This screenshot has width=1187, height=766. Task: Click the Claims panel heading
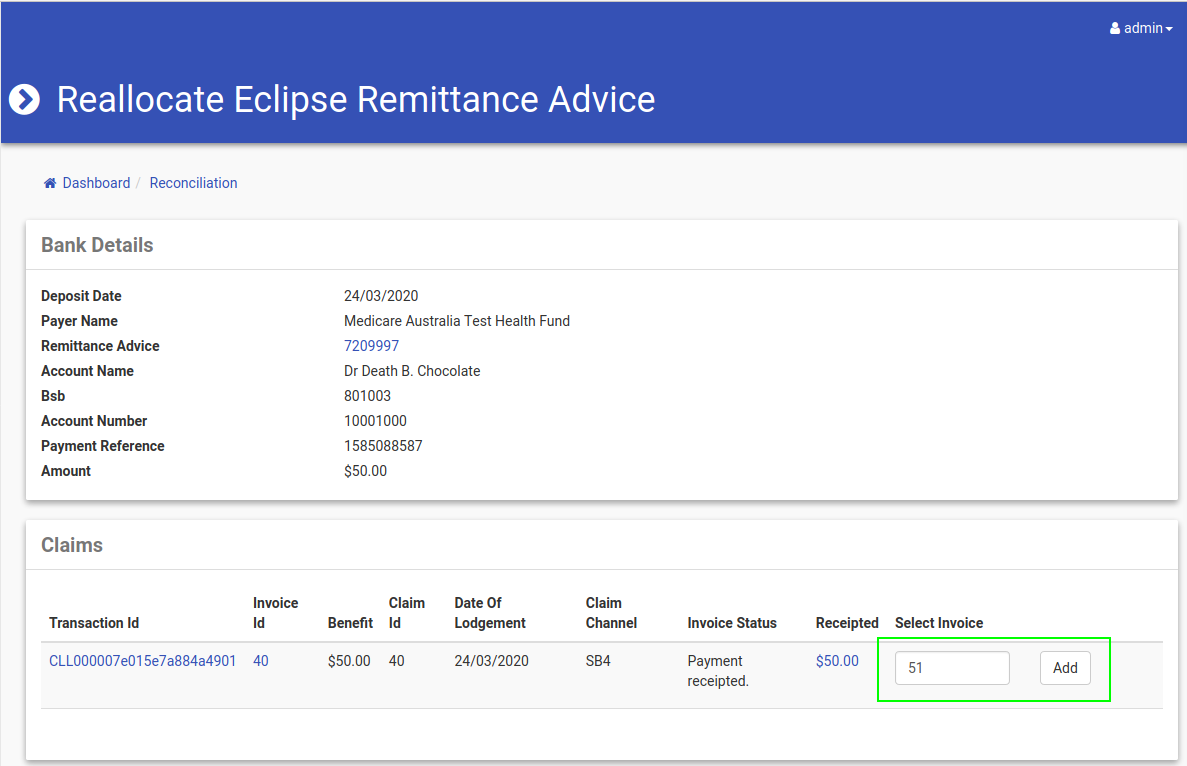(x=72, y=545)
